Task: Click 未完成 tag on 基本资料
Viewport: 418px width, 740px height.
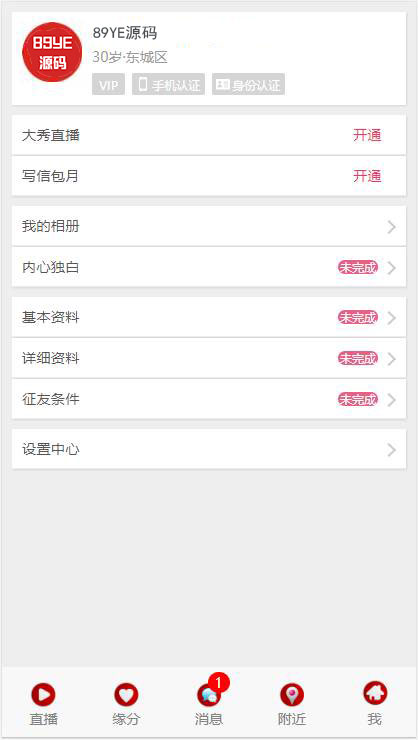Action: point(358,318)
